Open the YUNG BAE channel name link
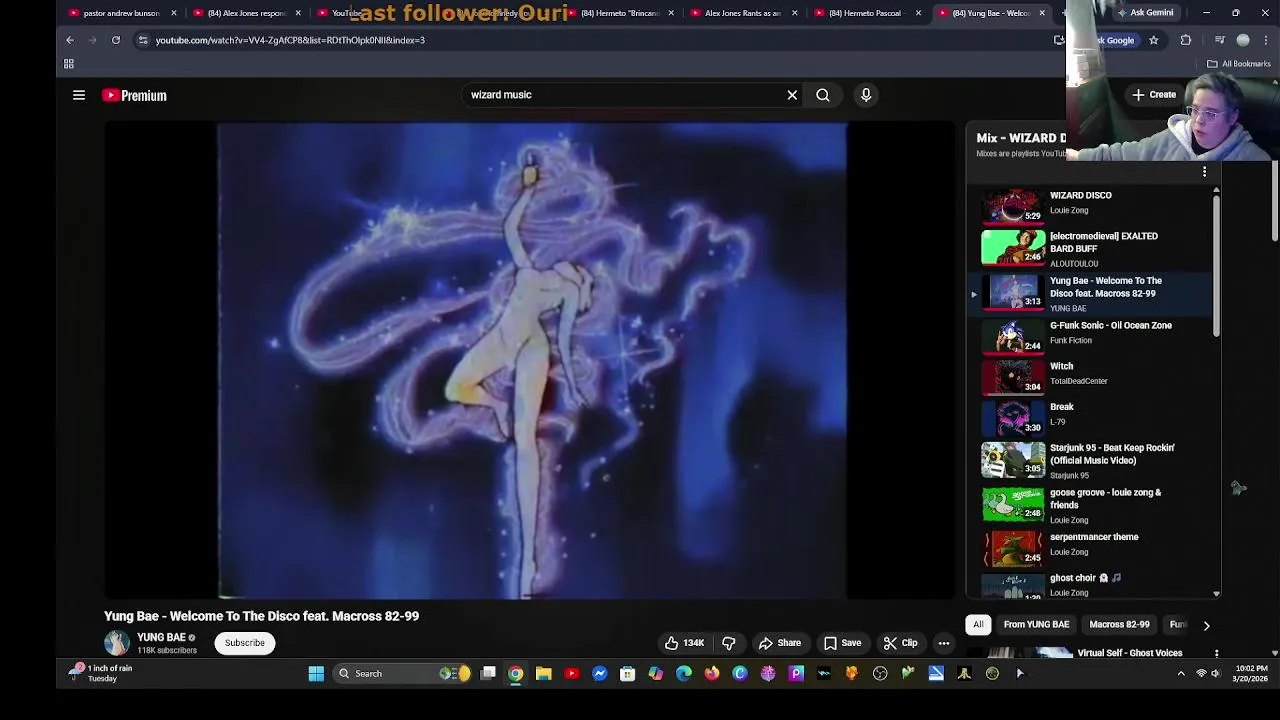 pyautogui.click(x=161, y=637)
